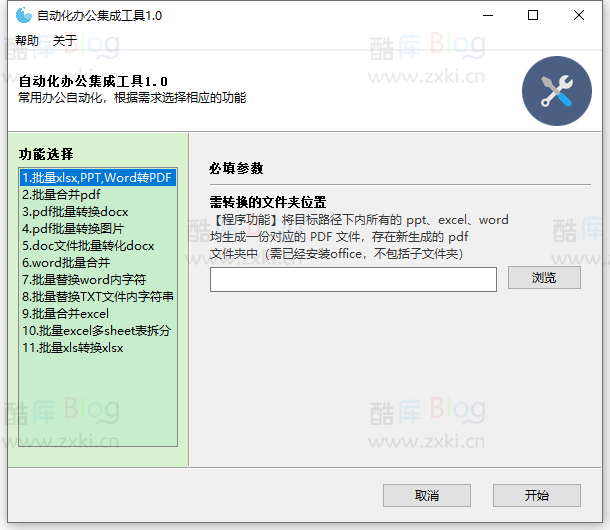
Task: Select 1.批量xlsx,PPT,Word转PDF in function list
Action: click(x=98, y=178)
